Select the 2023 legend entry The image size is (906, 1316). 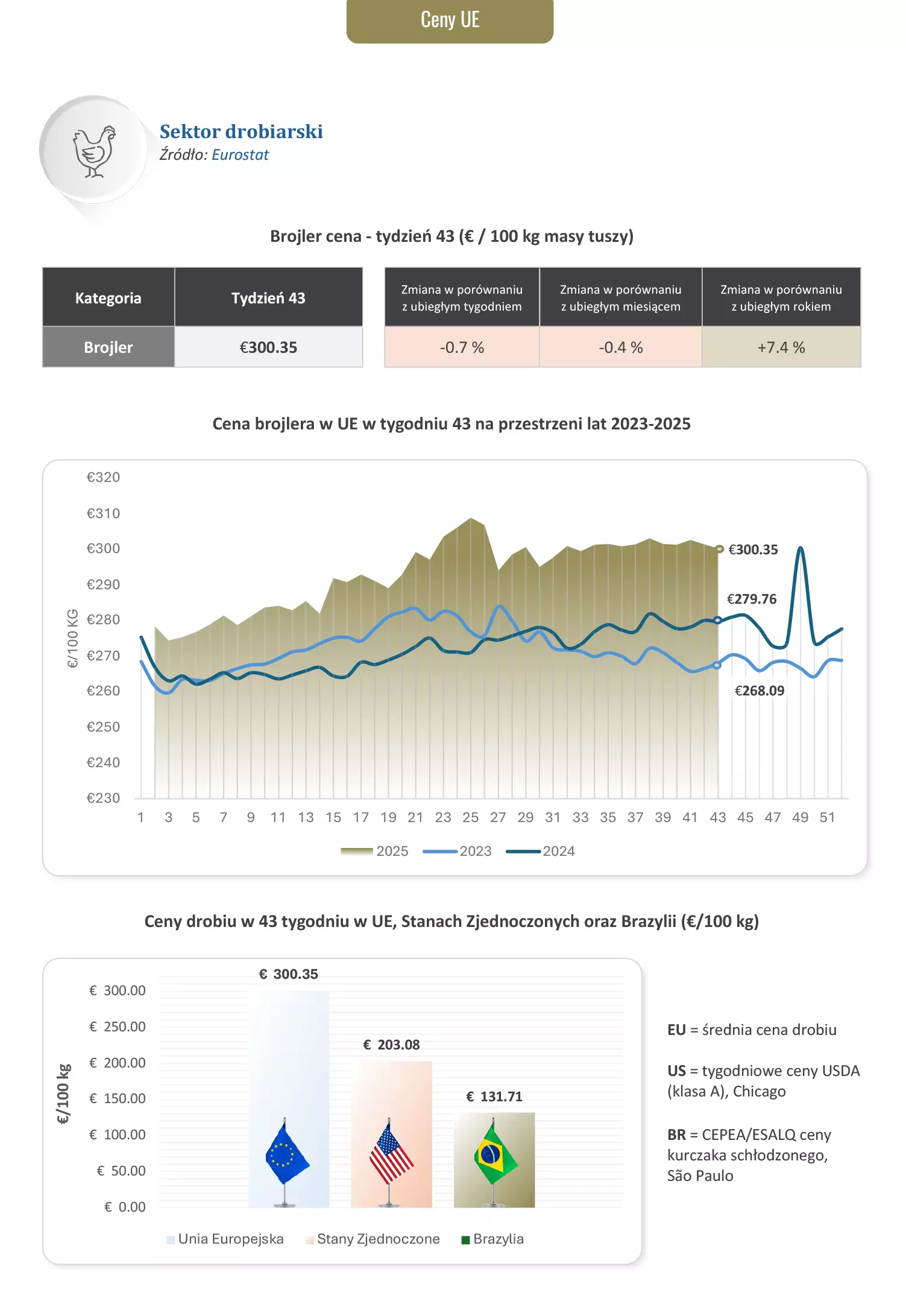click(x=458, y=851)
